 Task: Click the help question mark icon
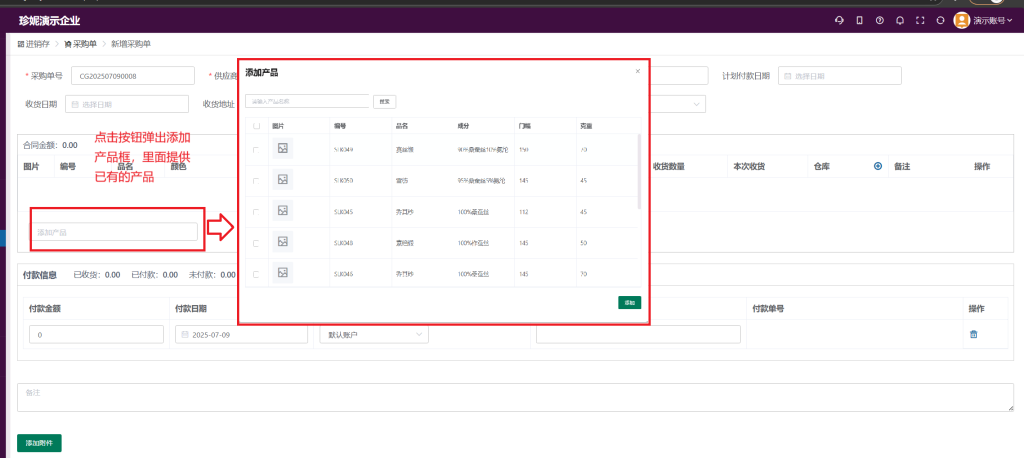click(x=879, y=20)
